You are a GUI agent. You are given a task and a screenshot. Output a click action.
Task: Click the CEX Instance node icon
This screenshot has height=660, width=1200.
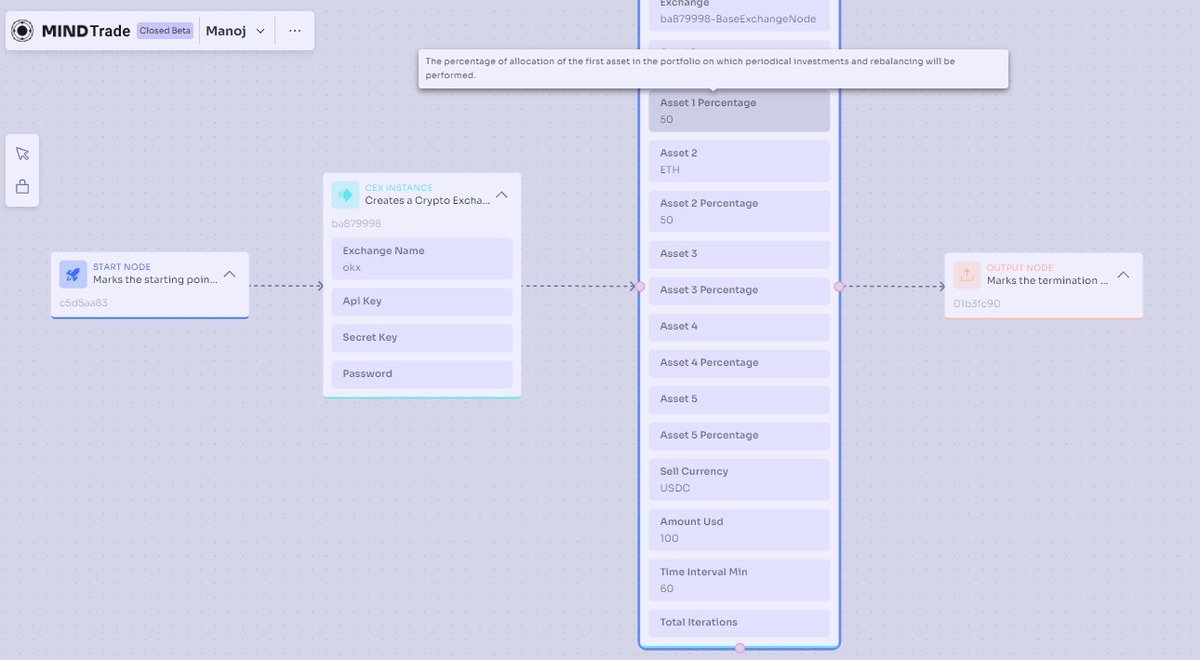345,195
